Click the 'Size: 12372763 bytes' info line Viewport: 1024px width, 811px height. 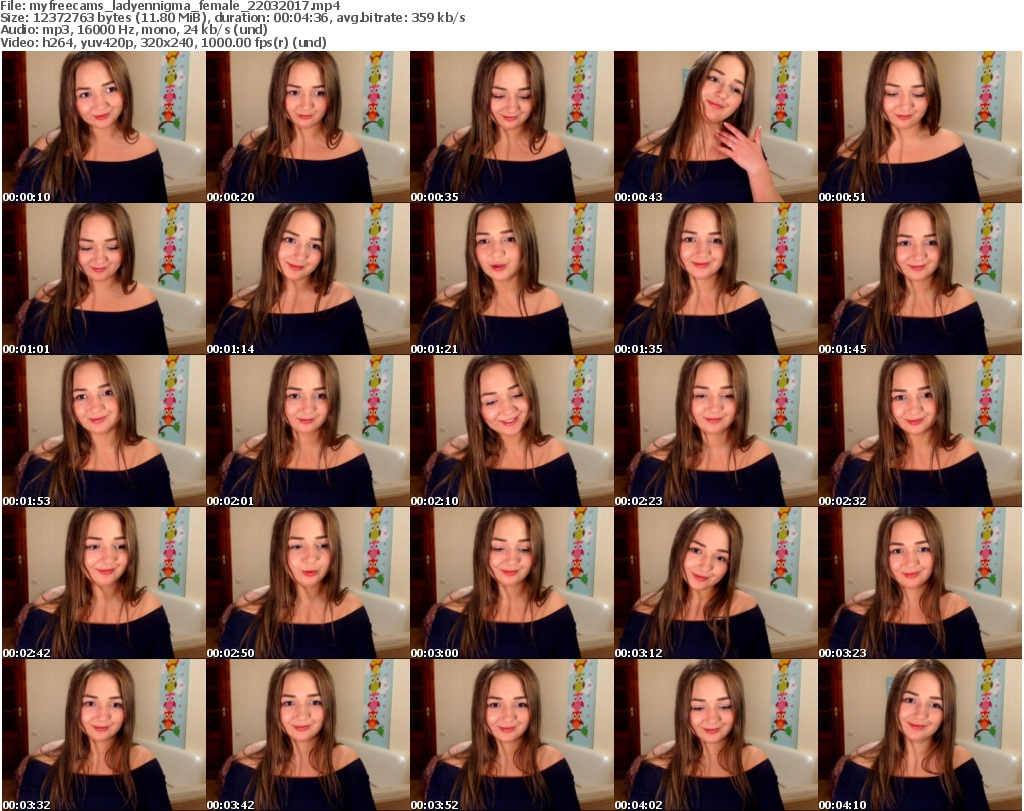coord(232,18)
